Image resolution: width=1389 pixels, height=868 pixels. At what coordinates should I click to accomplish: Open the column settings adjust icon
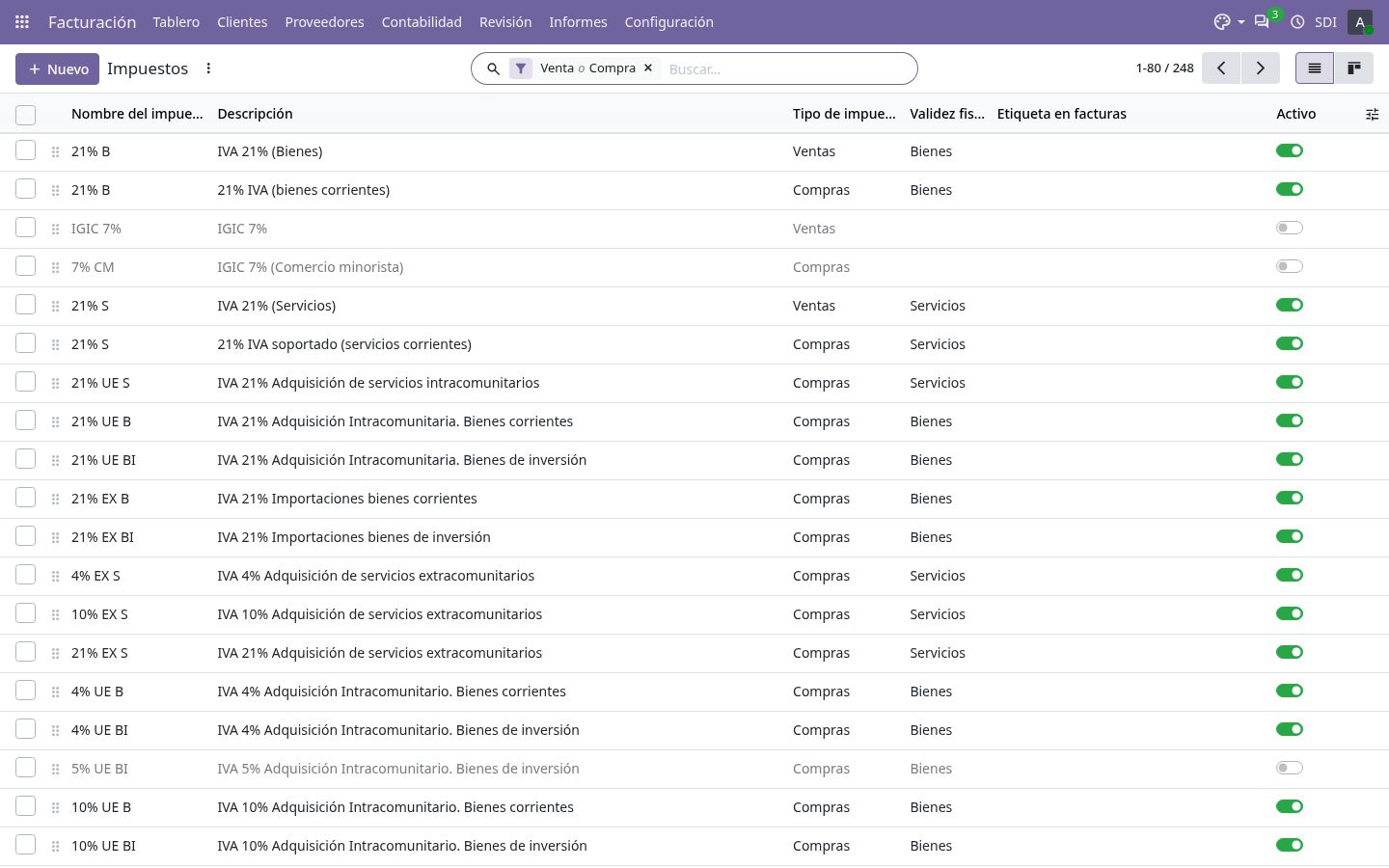click(1372, 114)
